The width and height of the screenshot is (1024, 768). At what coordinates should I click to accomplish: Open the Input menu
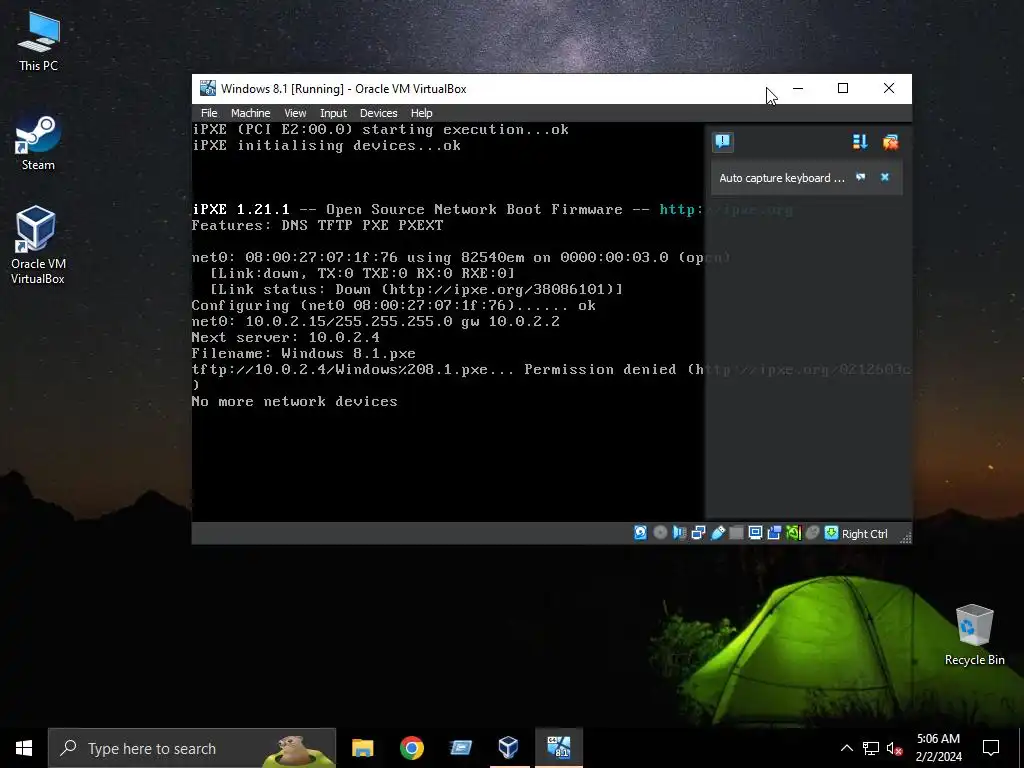[333, 113]
